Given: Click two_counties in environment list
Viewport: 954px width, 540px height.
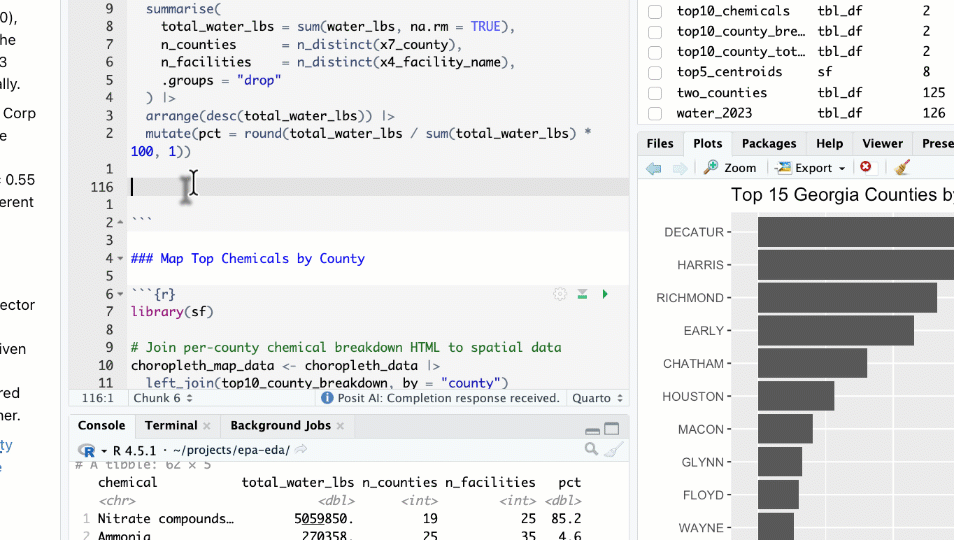Looking at the screenshot, I should [722, 92].
